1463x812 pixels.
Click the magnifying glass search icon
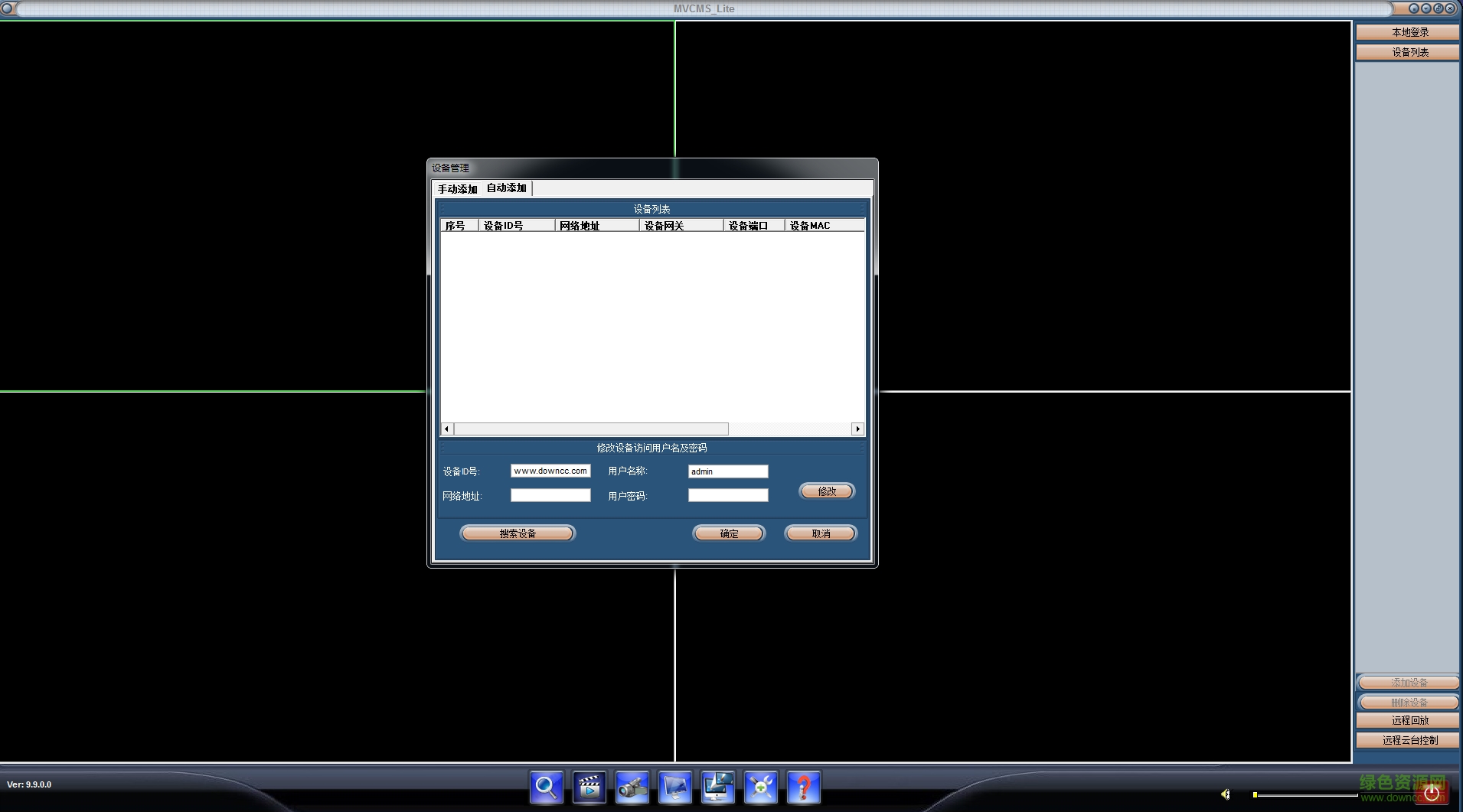coord(546,787)
